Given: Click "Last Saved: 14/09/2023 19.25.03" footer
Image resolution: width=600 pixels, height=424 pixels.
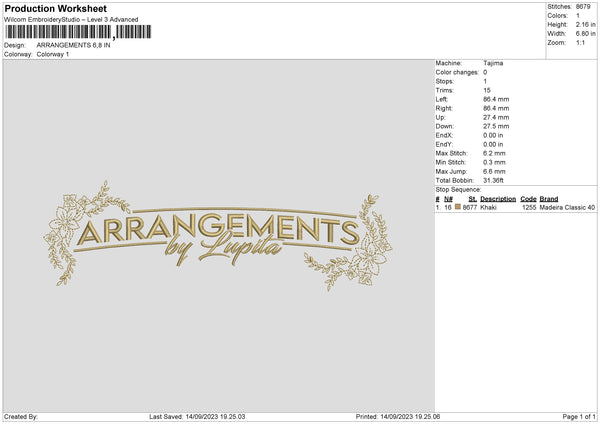Looking at the screenshot, I should point(197,417).
